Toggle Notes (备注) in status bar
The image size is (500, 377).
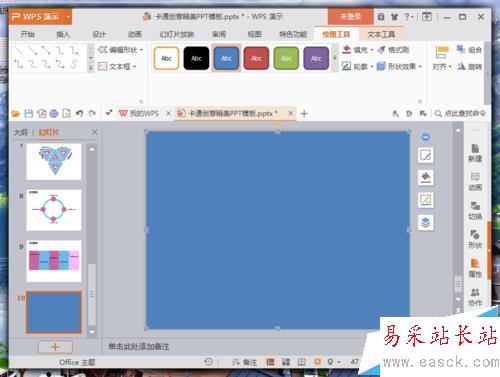coord(245,362)
